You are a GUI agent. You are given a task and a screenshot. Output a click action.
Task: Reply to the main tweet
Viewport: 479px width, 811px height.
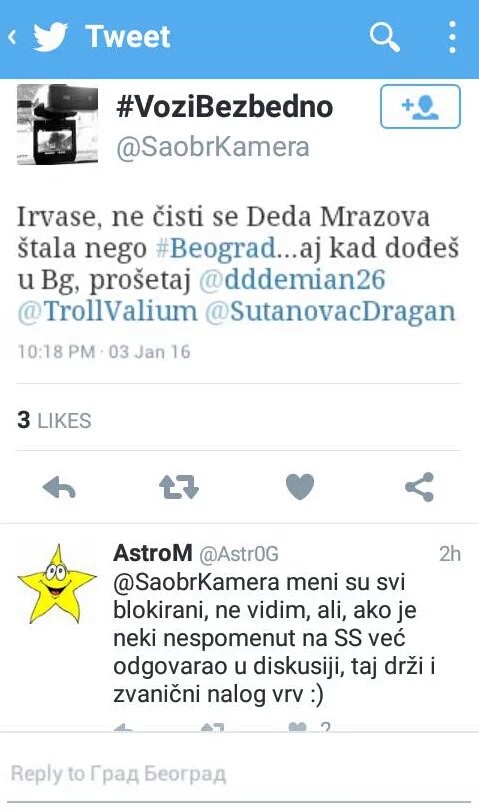(59, 488)
